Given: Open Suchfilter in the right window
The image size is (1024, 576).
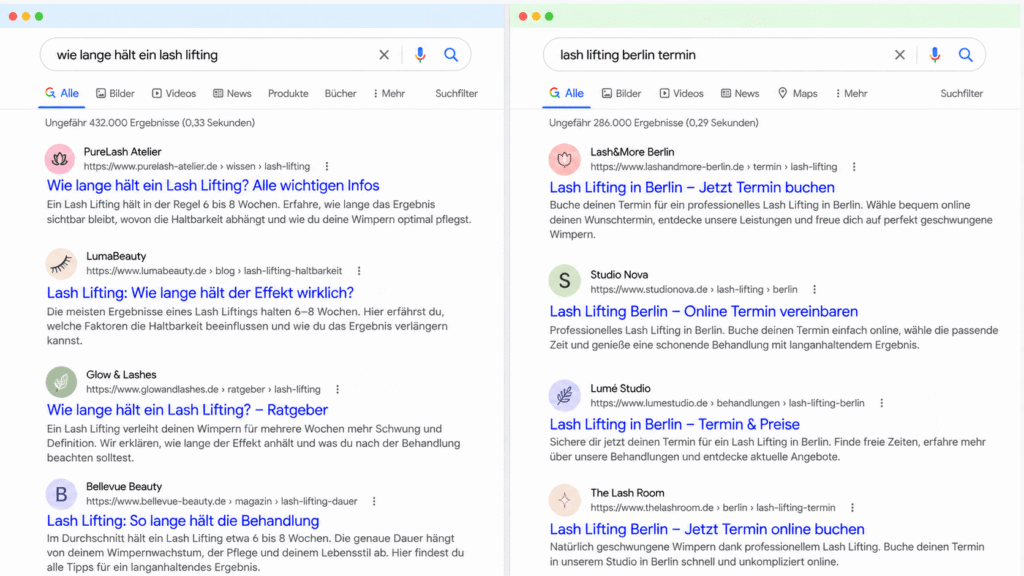Looking at the screenshot, I should 961,93.
